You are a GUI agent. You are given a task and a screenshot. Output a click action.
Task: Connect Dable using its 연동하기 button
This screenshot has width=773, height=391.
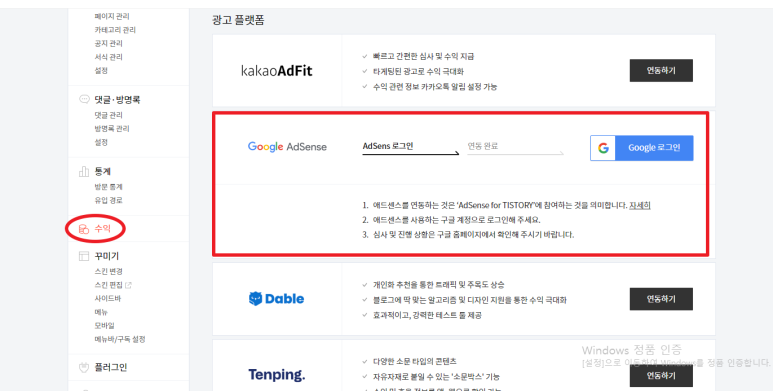click(661, 299)
